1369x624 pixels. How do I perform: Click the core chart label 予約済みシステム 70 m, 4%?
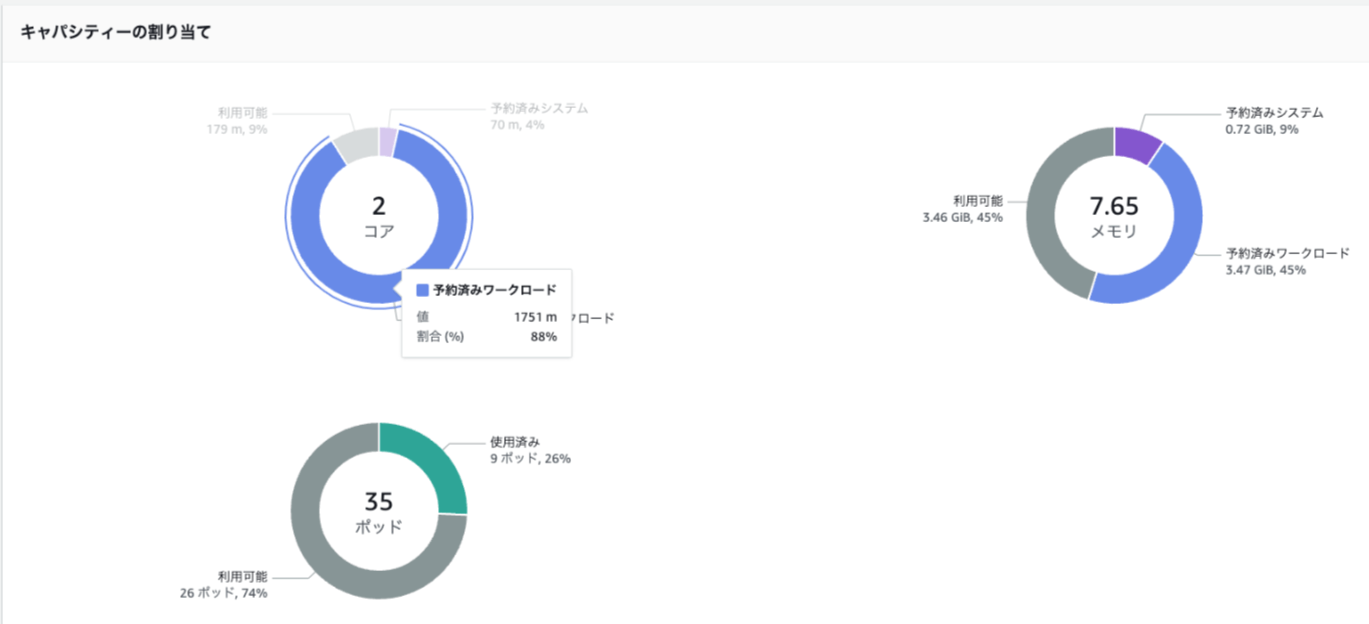click(x=538, y=116)
